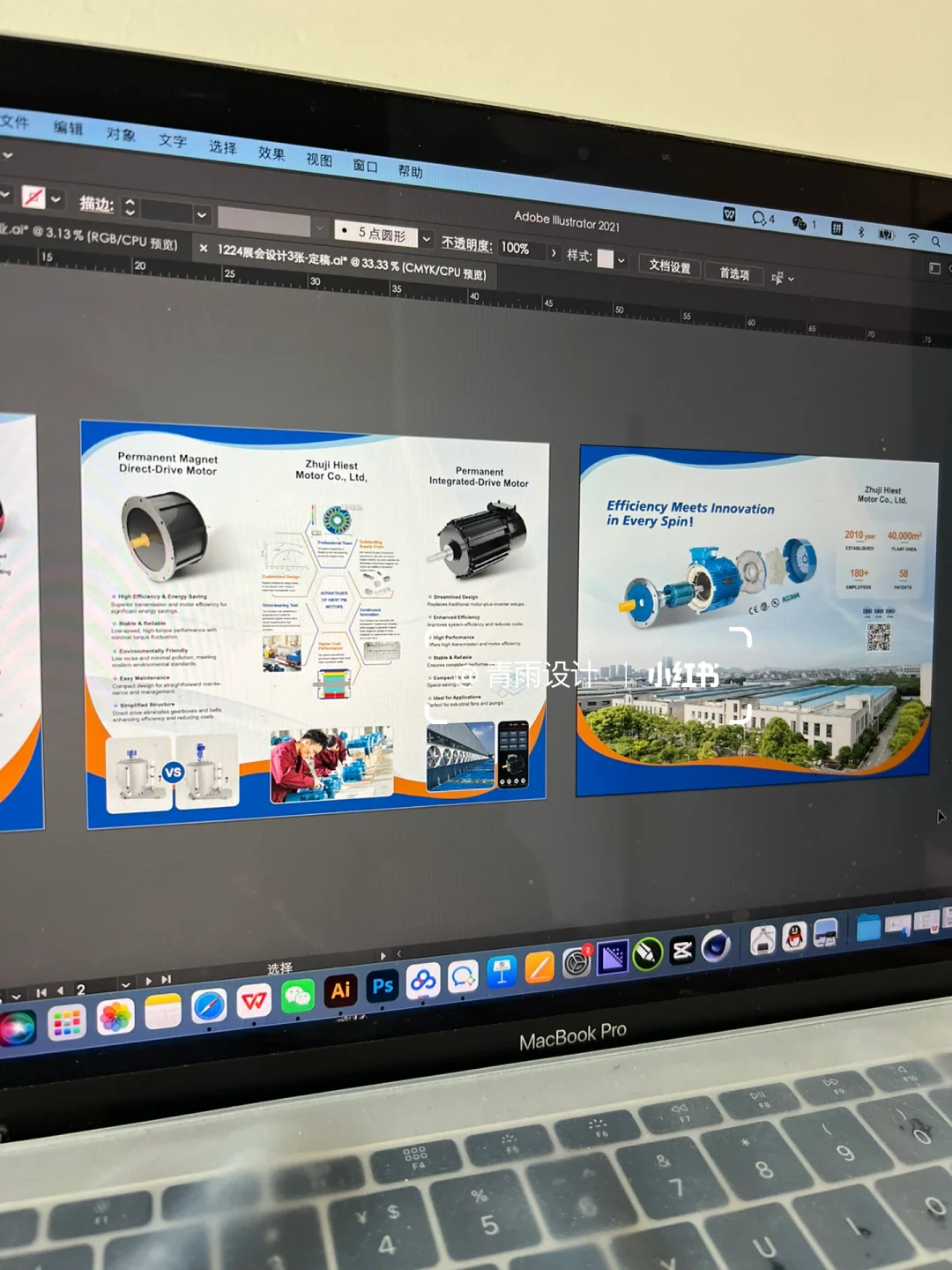Select the three-panel brochure artboard on canvas
This screenshot has height=1270, width=952.
(316, 624)
